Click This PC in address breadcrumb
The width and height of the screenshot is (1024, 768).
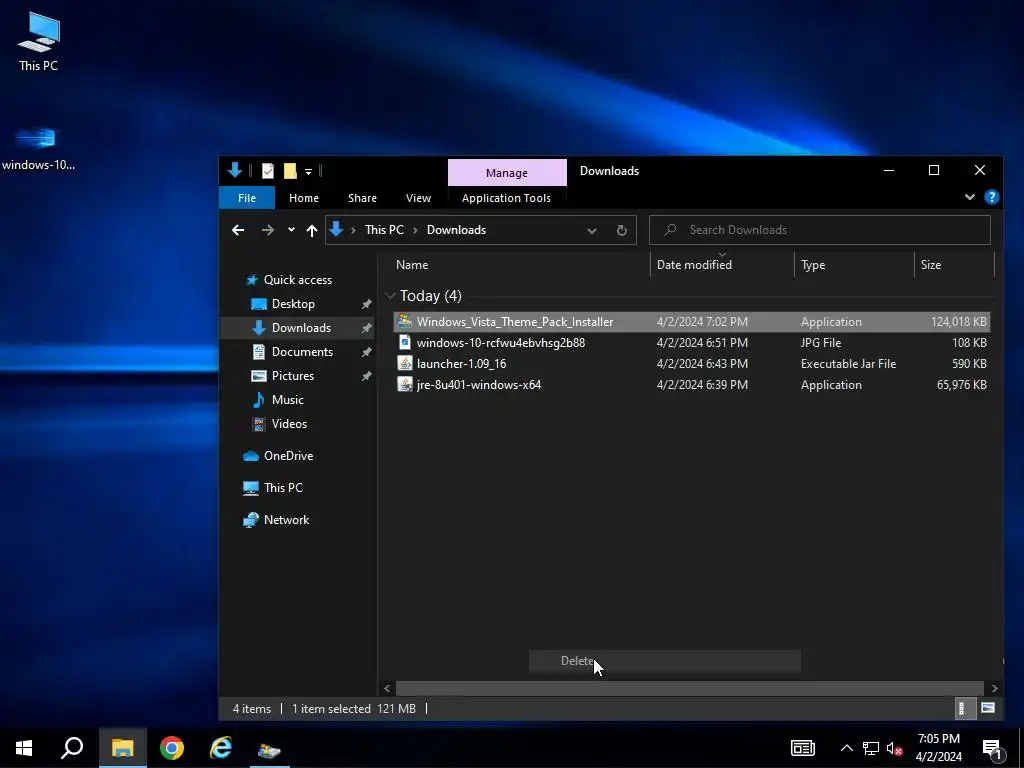point(384,230)
